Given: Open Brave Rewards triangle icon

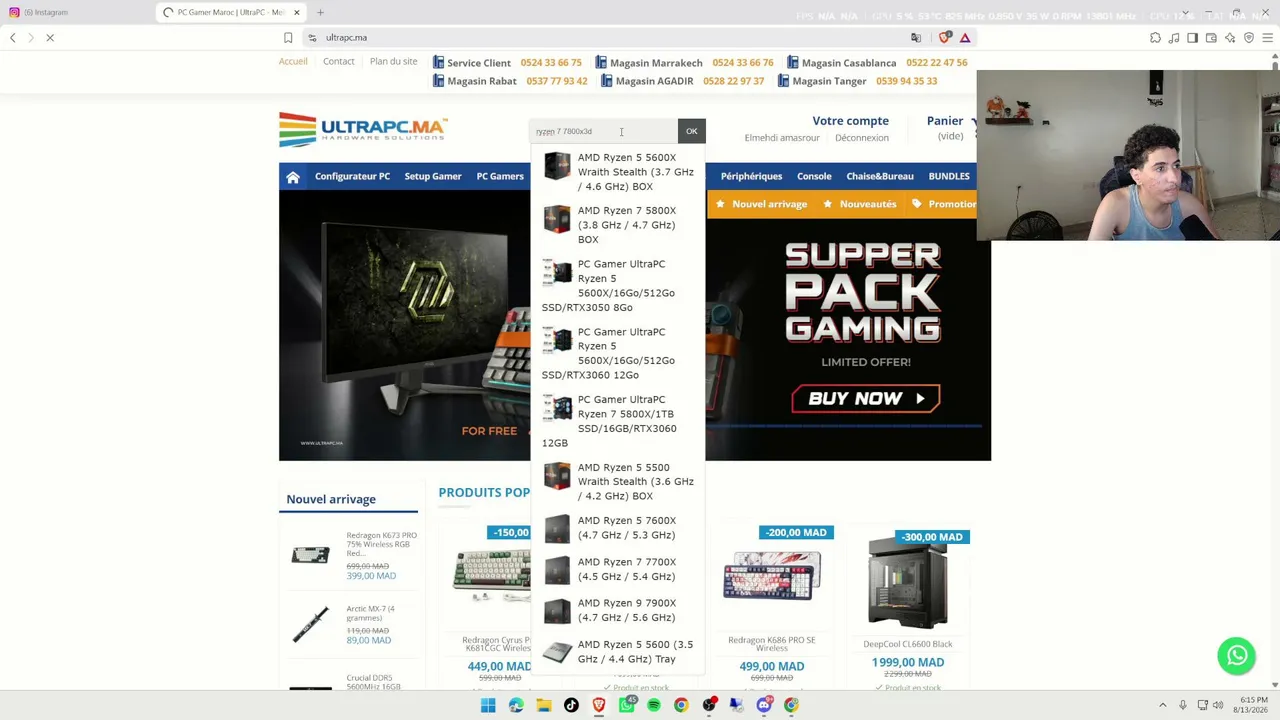Looking at the screenshot, I should [965, 38].
